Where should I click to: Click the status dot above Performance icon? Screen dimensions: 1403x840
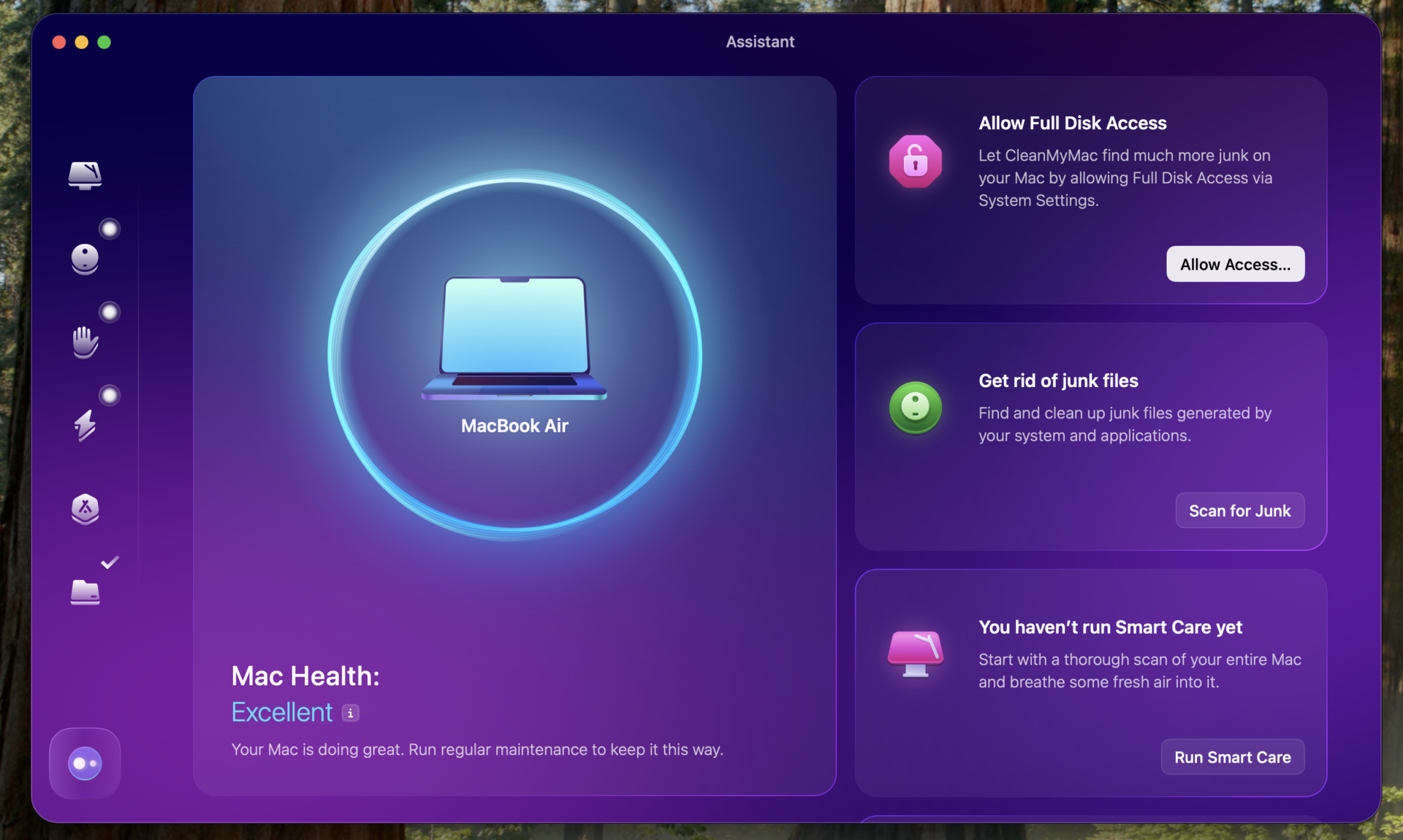(110, 396)
